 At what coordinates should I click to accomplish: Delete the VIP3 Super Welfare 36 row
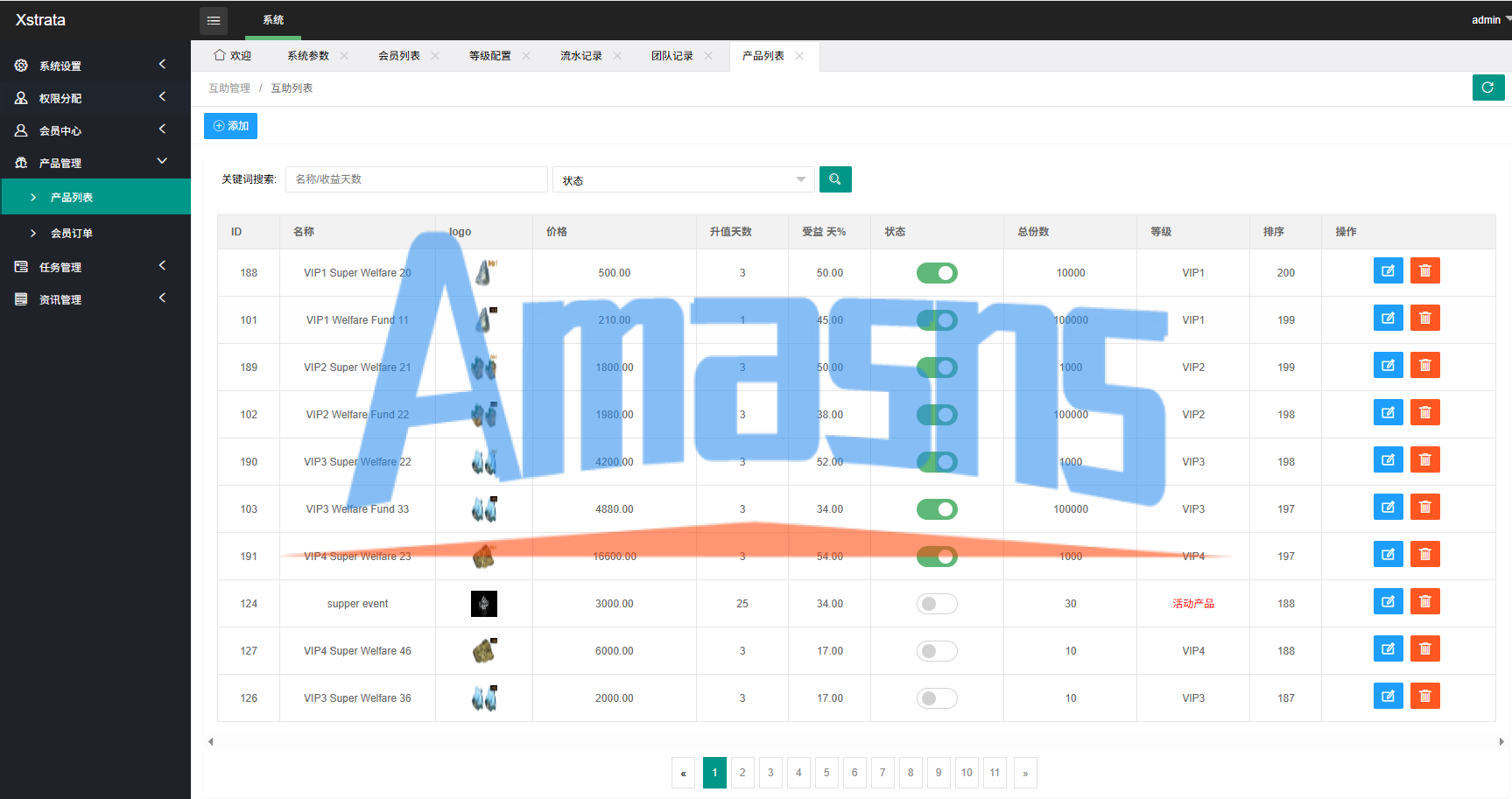[x=1425, y=697]
